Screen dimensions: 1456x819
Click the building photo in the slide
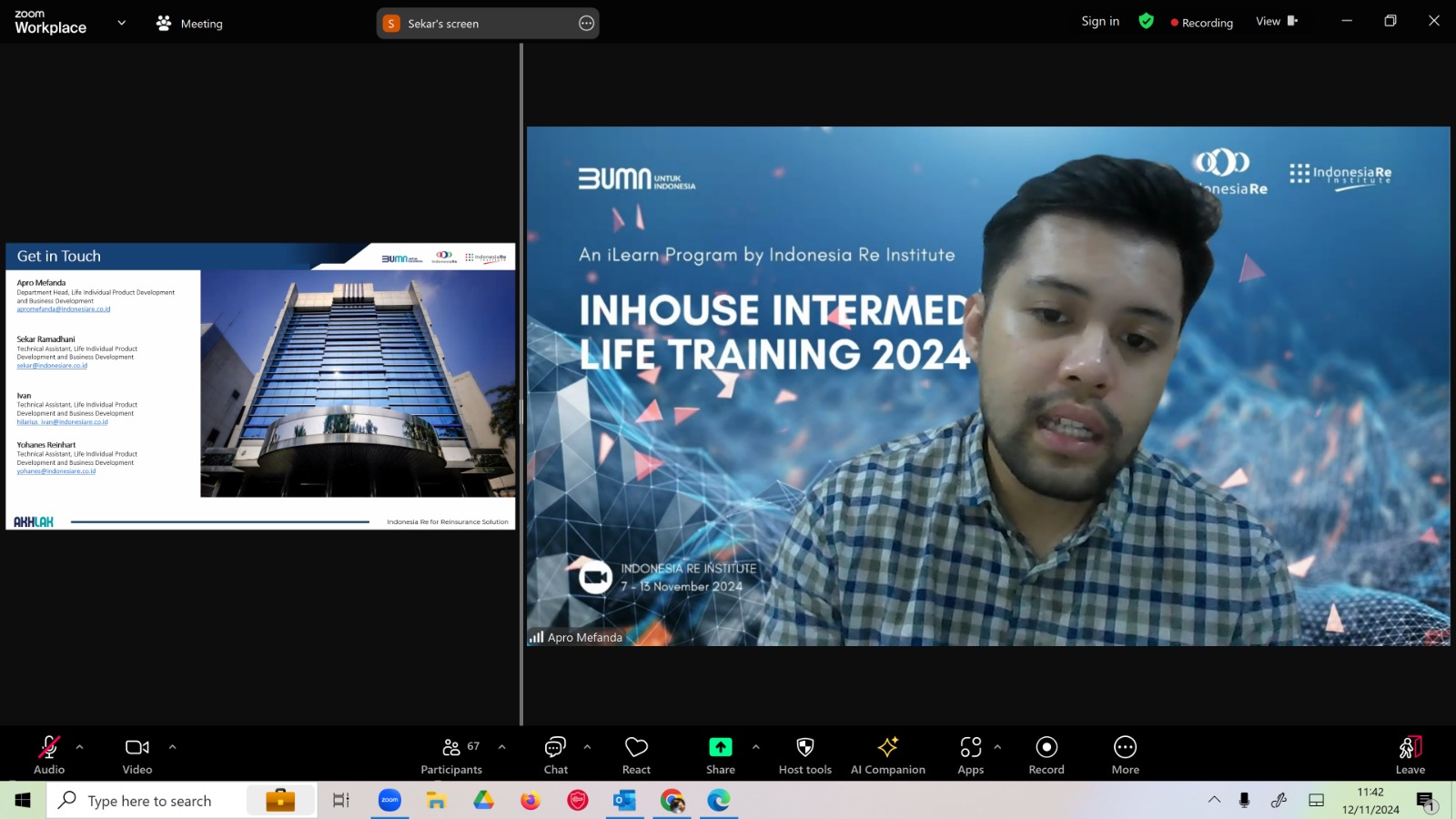358,383
